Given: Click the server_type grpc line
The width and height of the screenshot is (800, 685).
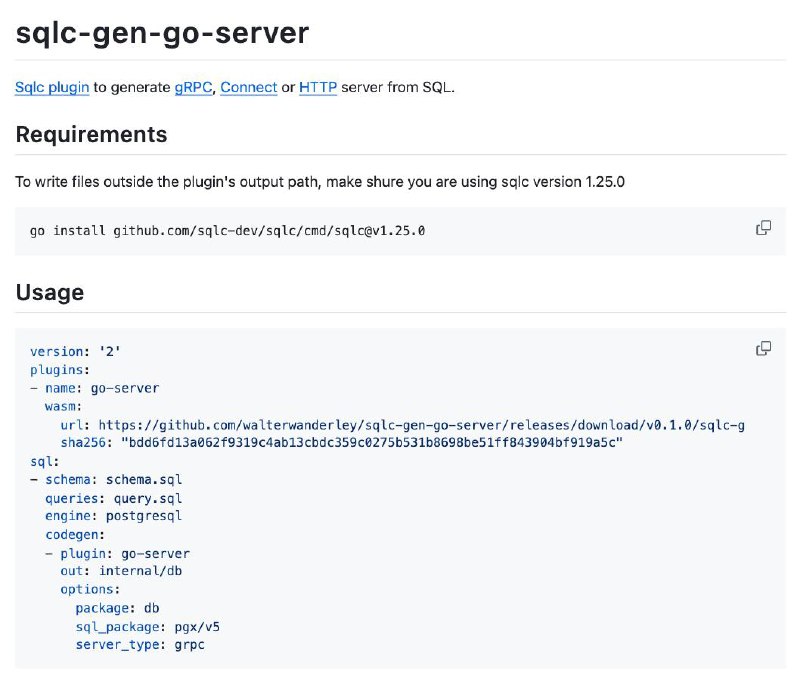Looking at the screenshot, I should tap(140, 645).
